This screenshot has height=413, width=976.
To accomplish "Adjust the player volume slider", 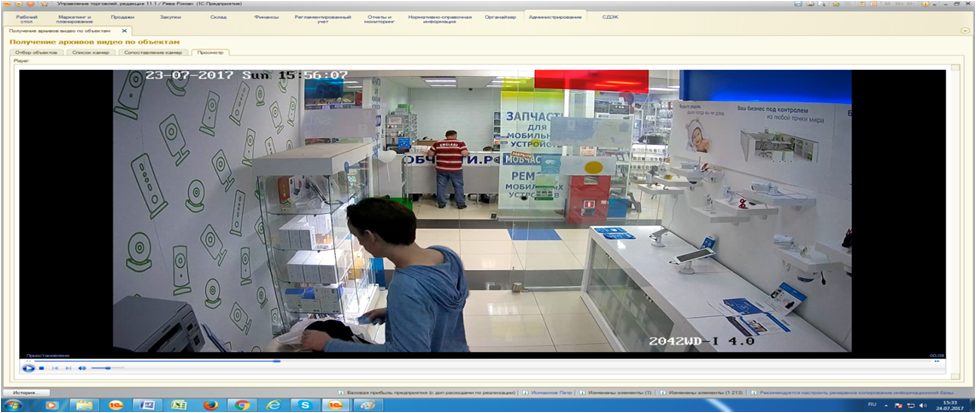I will 108,368.
